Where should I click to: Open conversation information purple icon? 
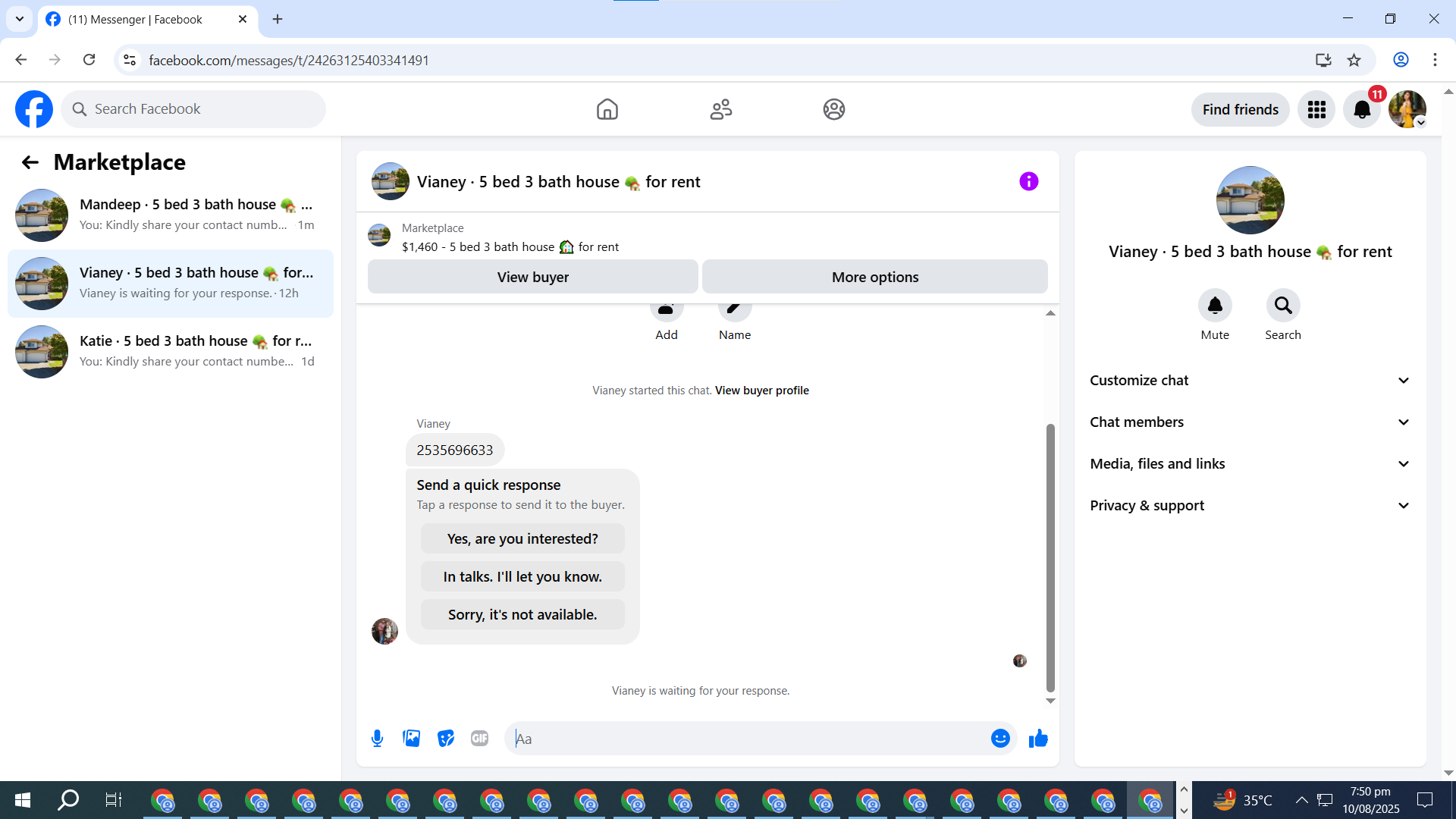coord(1028,181)
